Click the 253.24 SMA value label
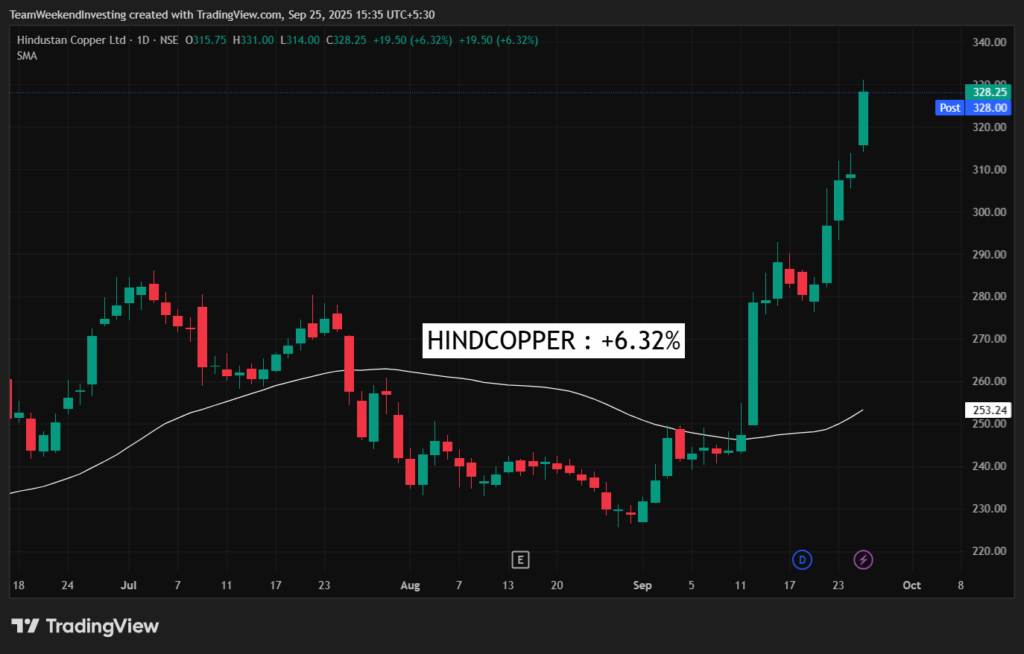 [988, 410]
